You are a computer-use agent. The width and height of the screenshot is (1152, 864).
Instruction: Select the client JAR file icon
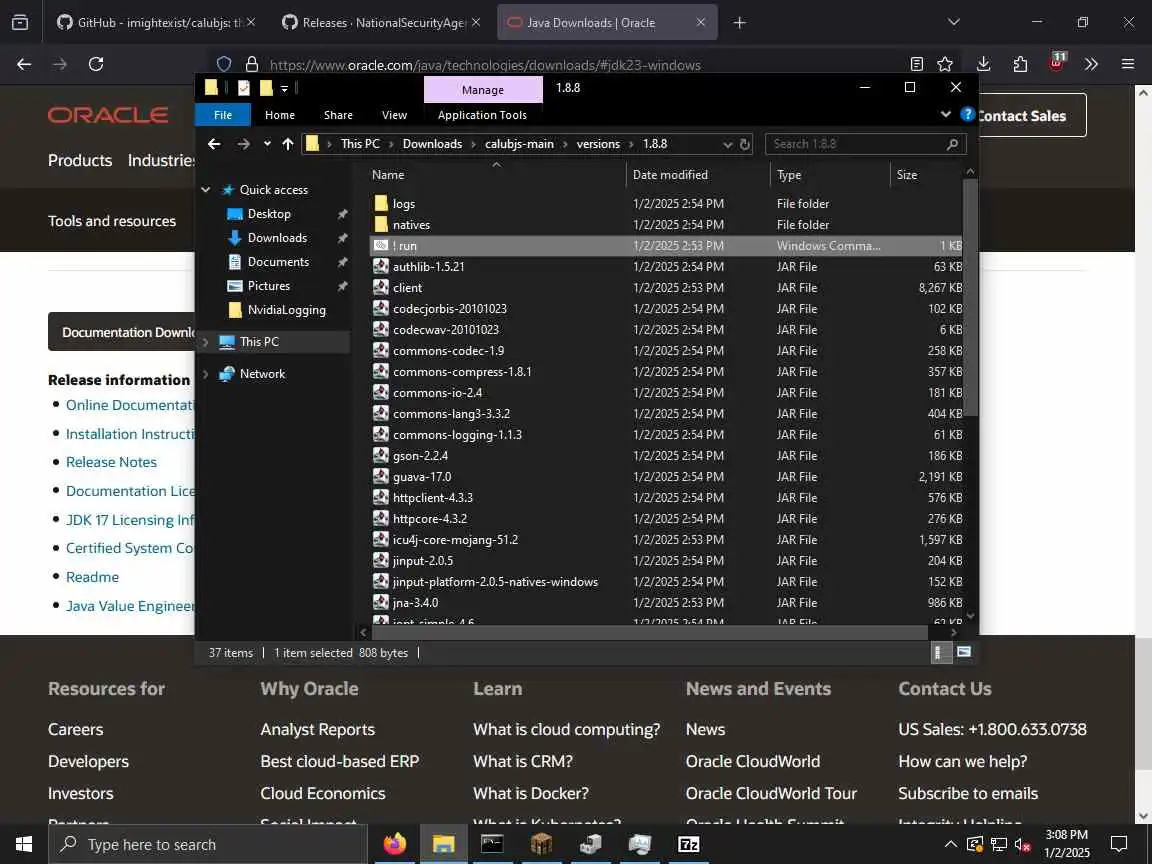(381, 287)
